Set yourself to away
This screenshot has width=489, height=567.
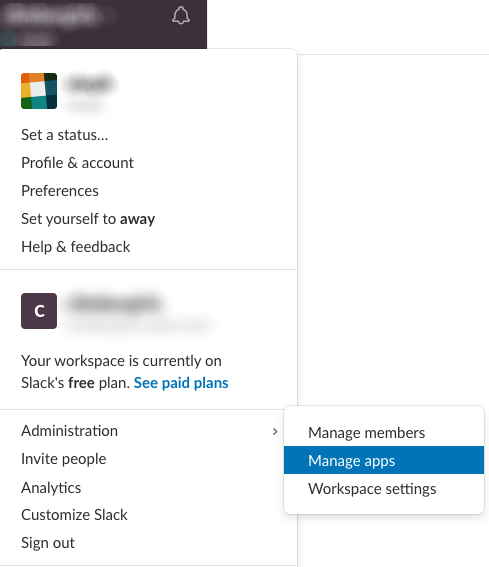point(88,219)
